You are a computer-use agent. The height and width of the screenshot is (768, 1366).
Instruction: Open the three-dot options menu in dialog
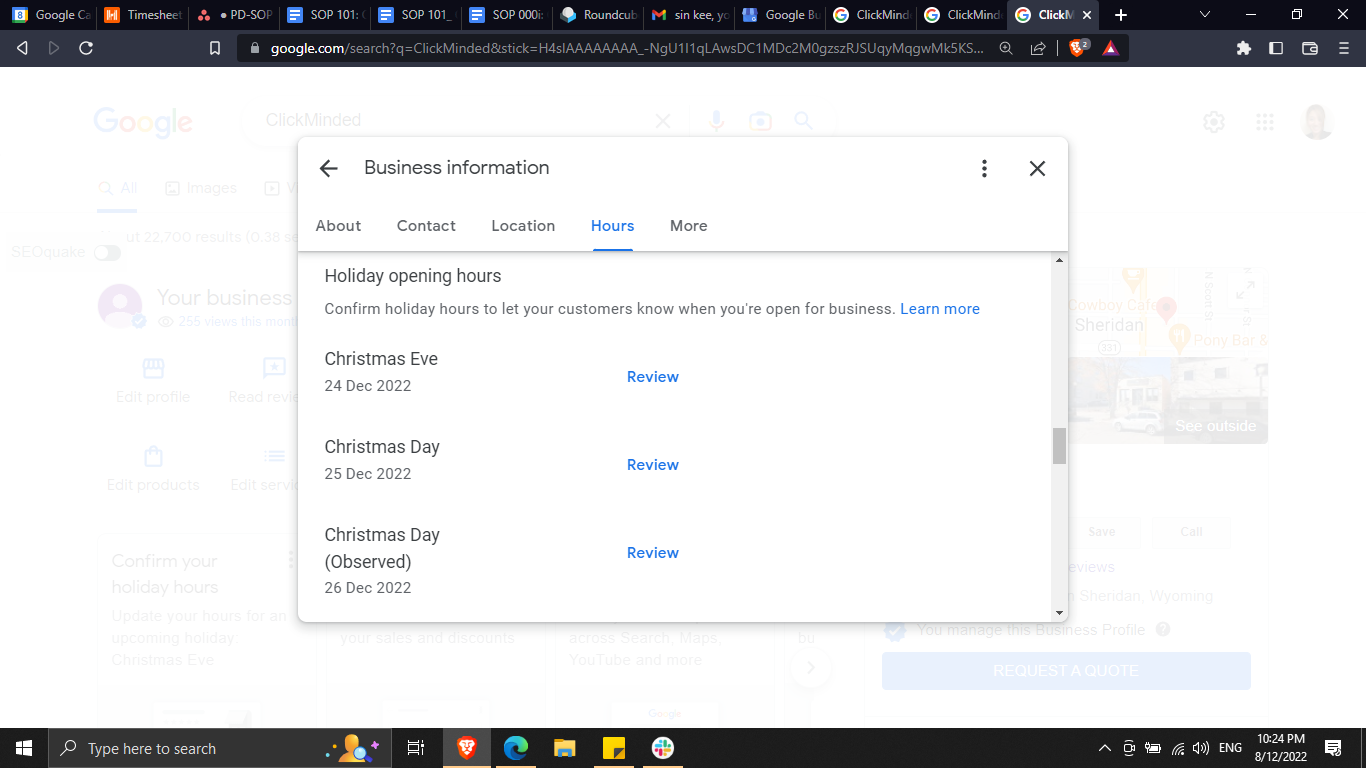click(x=984, y=169)
